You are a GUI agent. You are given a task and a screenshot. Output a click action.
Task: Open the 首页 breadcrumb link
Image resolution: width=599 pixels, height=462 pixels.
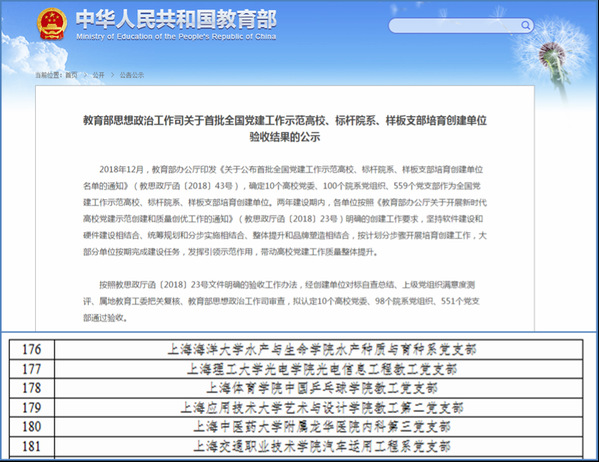[x=71, y=75]
